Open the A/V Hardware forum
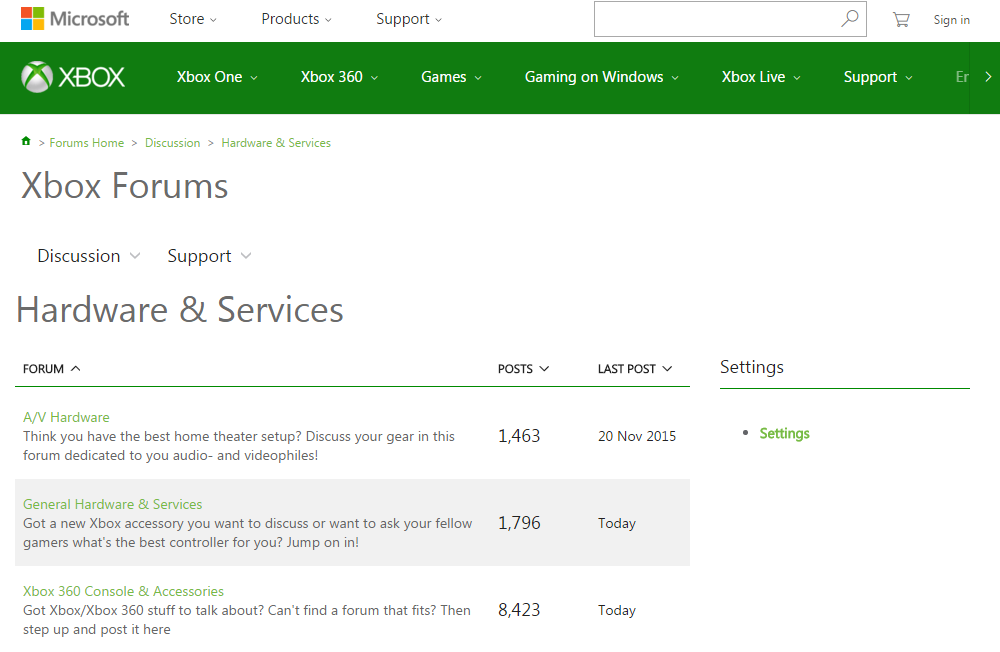1000x652 pixels. click(x=66, y=417)
